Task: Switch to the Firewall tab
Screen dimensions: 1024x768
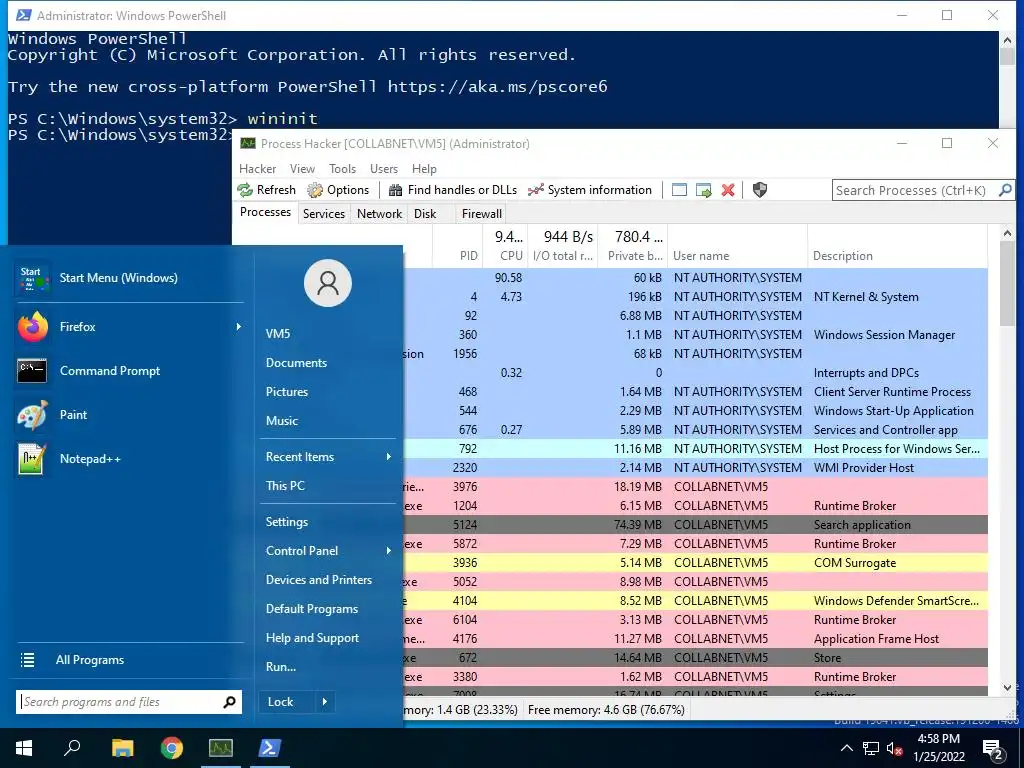Action: click(x=482, y=214)
